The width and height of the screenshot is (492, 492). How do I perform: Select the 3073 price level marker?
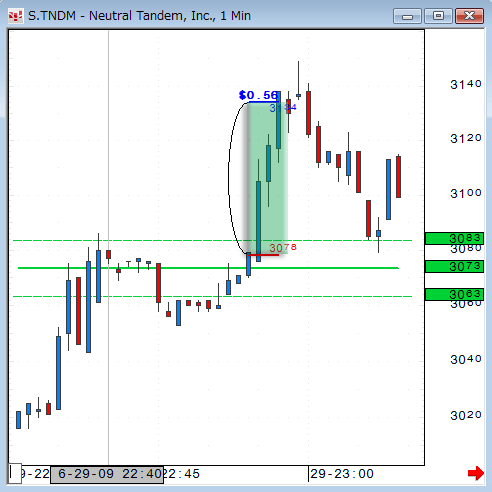[454, 267]
